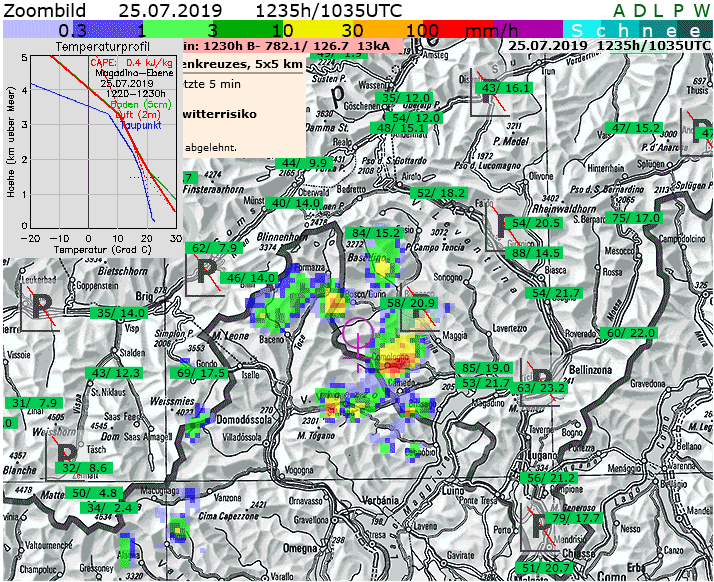Select the letter L link in header
Image resolution: width=714 pixels, height=582 pixels.
click(659, 11)
